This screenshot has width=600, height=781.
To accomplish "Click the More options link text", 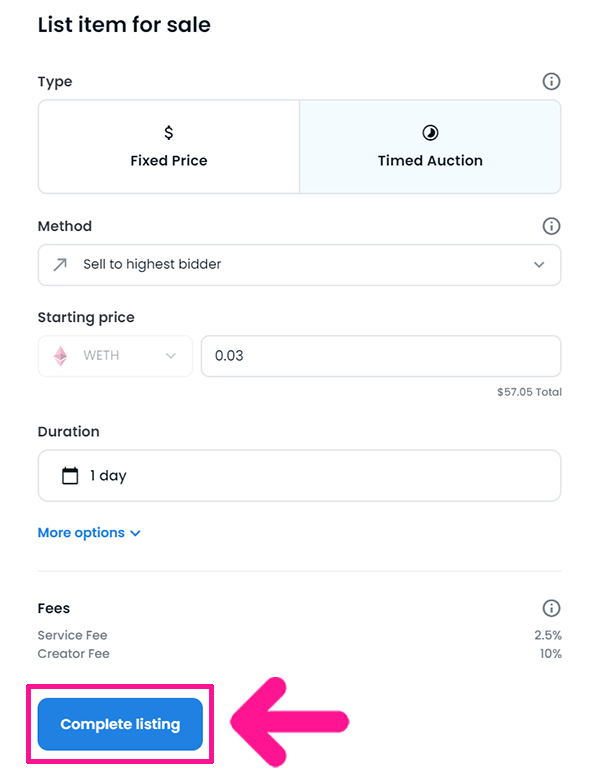I will tap(81, 533).
